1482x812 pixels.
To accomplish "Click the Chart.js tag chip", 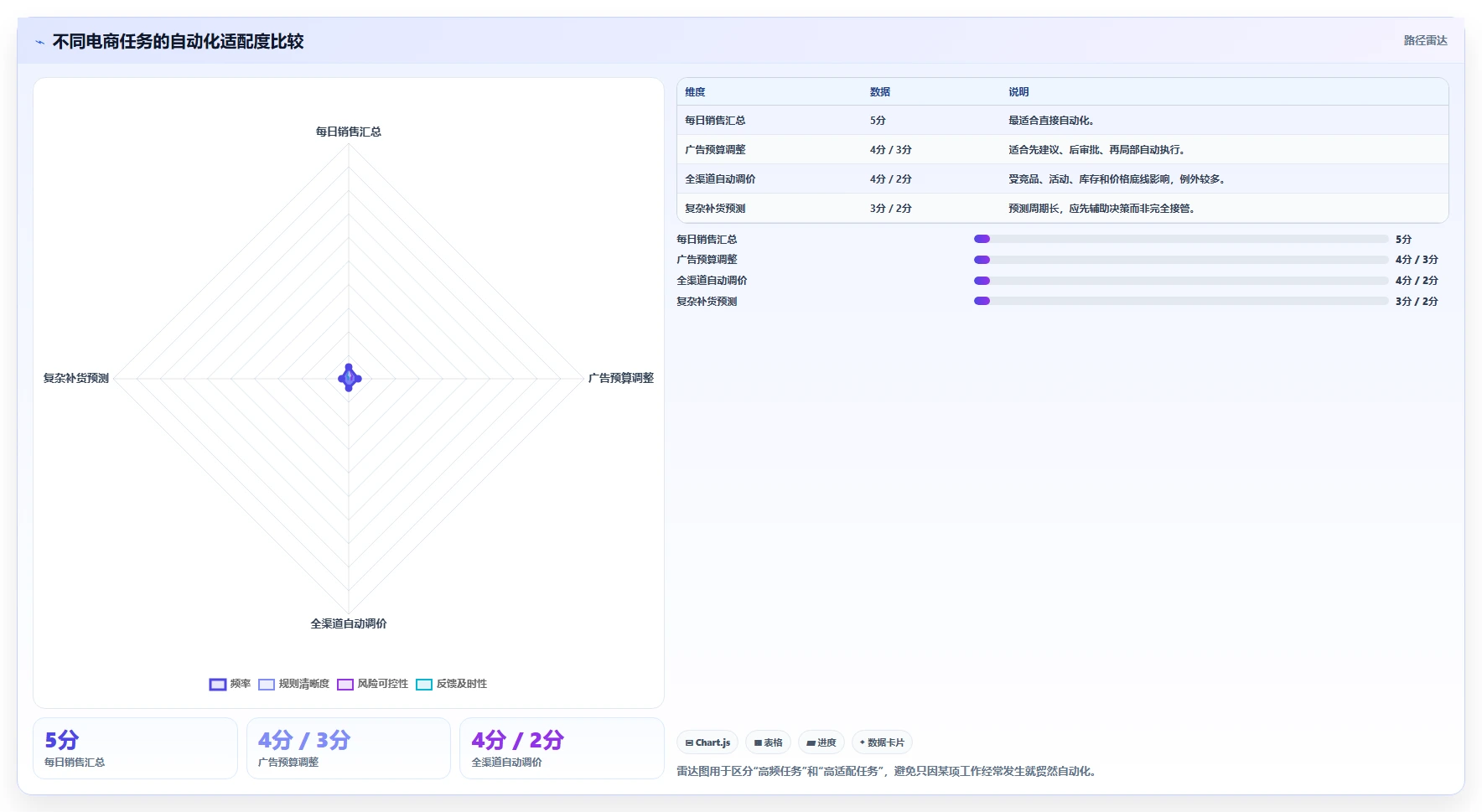I will pos(707,742).
